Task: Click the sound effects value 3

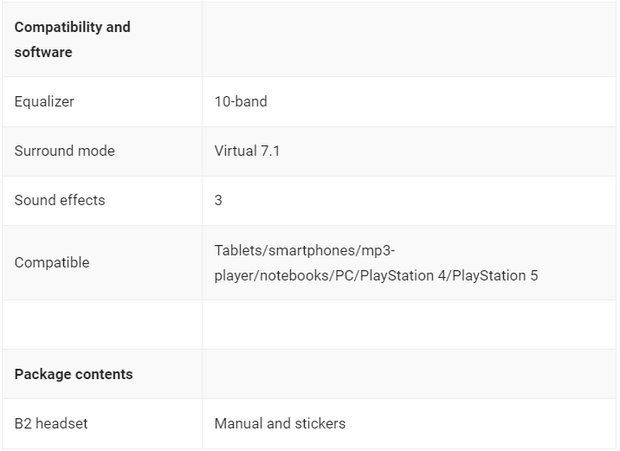Action: point(218,200)
